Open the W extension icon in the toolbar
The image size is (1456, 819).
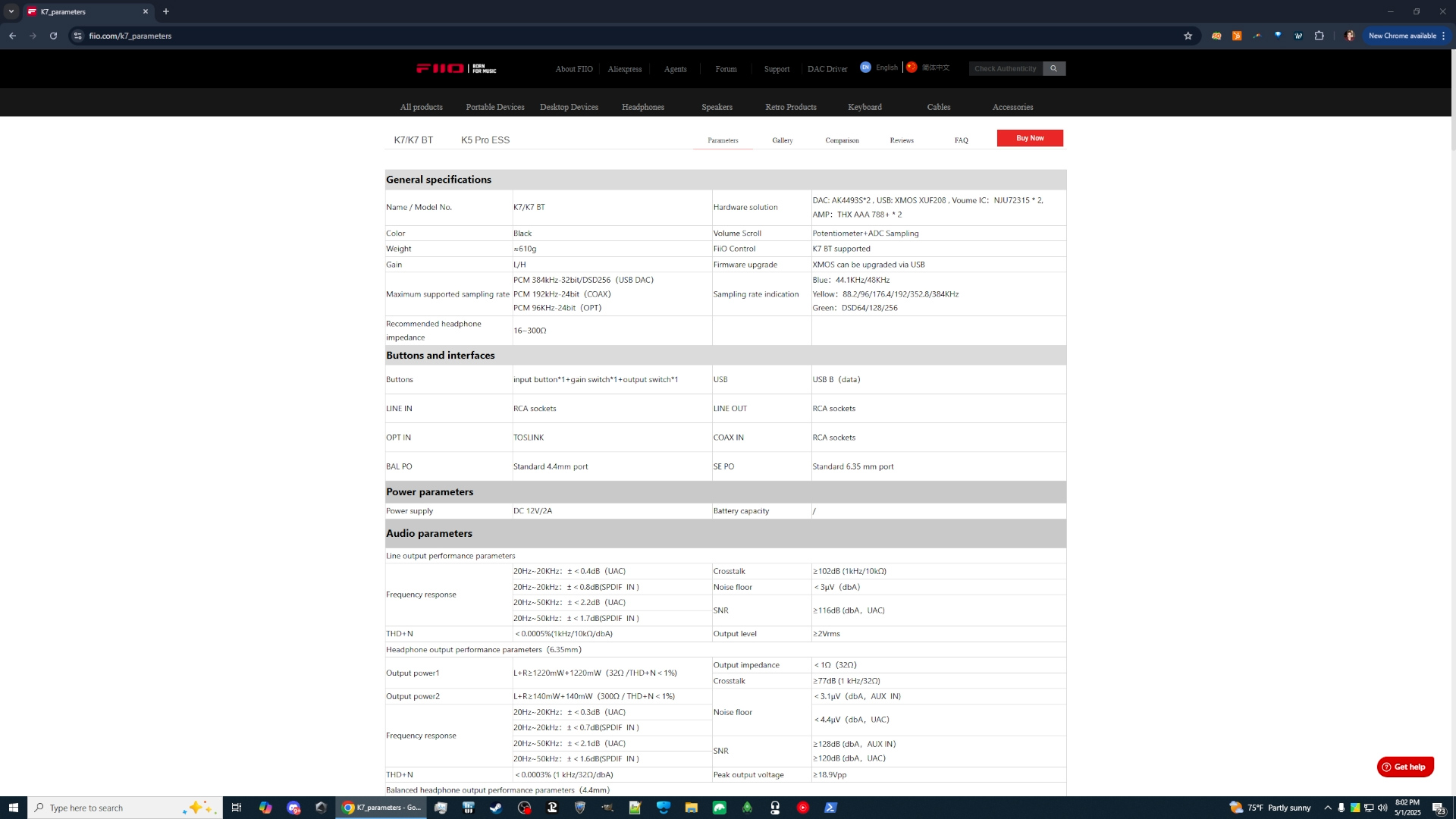coord(1298,36)
